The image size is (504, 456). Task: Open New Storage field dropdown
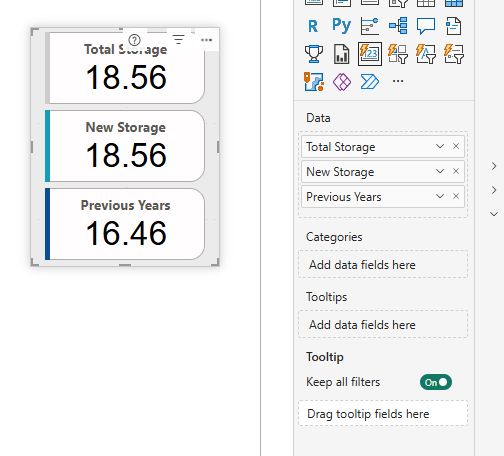(x=440, y=171)
